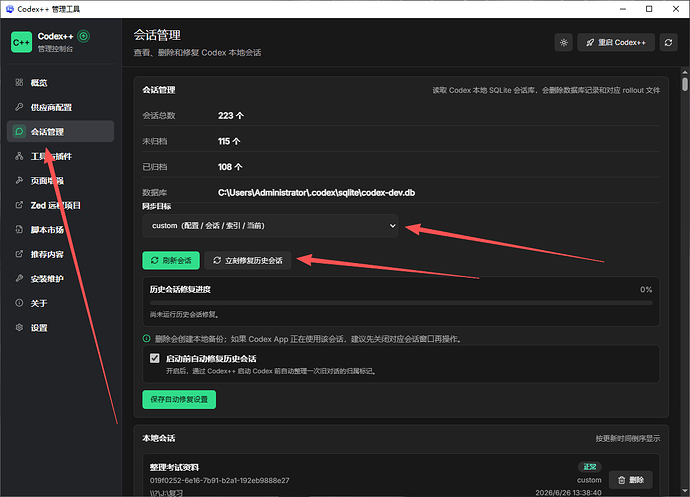Click the session ID 019f0252-6e16-7b91-b2a1-192eb9888e27
This screenshot has height=497, width=690.
(220, 480)
